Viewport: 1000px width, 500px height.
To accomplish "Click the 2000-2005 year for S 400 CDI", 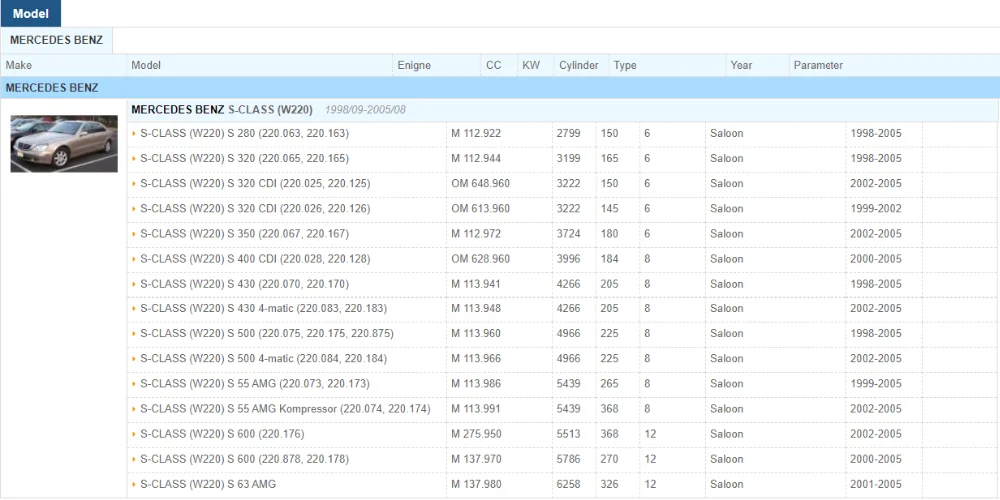I will pyautogui.click(x=876, y=259).
